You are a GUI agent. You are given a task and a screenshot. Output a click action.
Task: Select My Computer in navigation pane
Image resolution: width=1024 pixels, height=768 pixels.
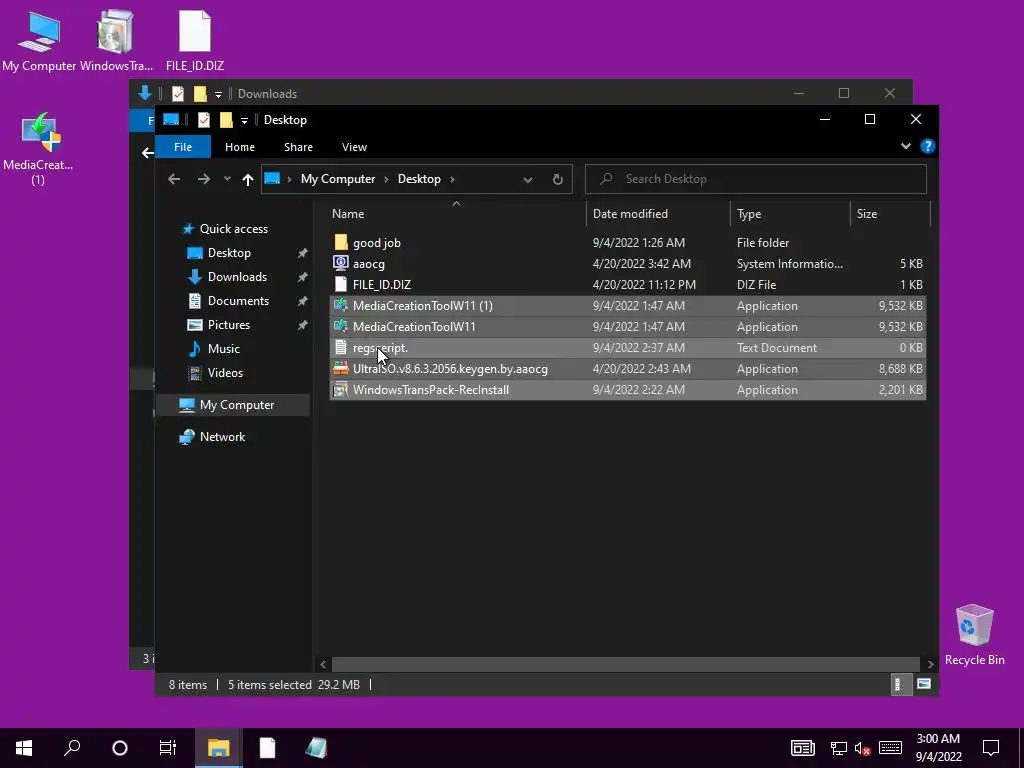pyautogui.click(x=232, y=405)
